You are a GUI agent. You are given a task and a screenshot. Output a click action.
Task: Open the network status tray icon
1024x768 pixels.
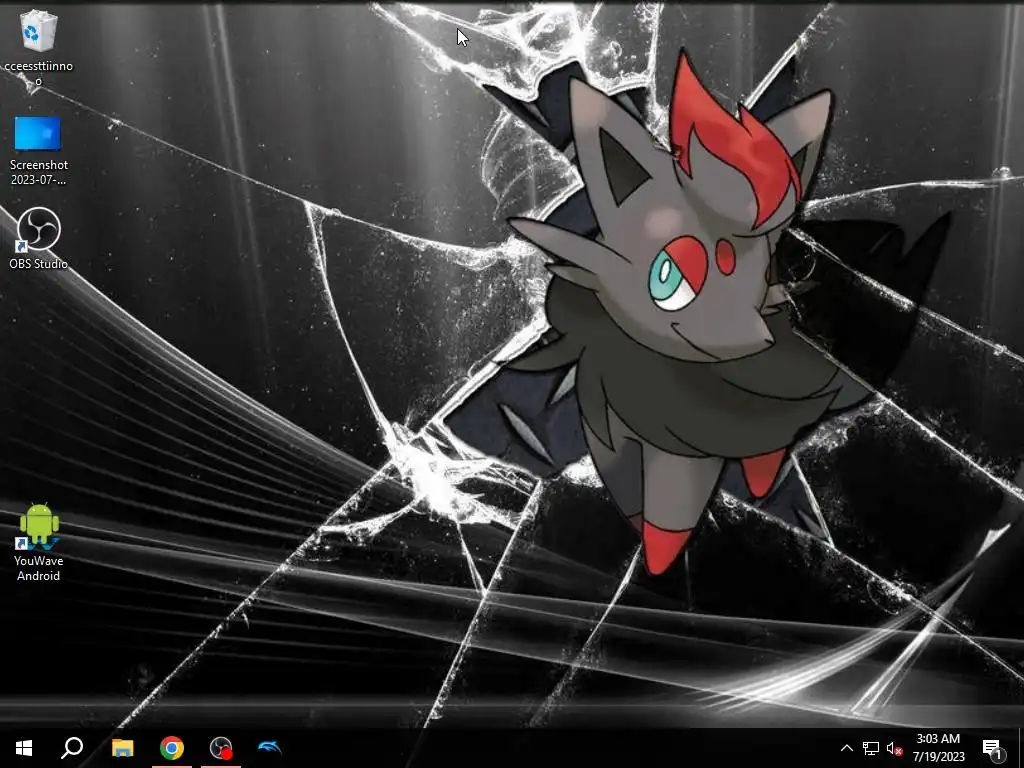871,748
